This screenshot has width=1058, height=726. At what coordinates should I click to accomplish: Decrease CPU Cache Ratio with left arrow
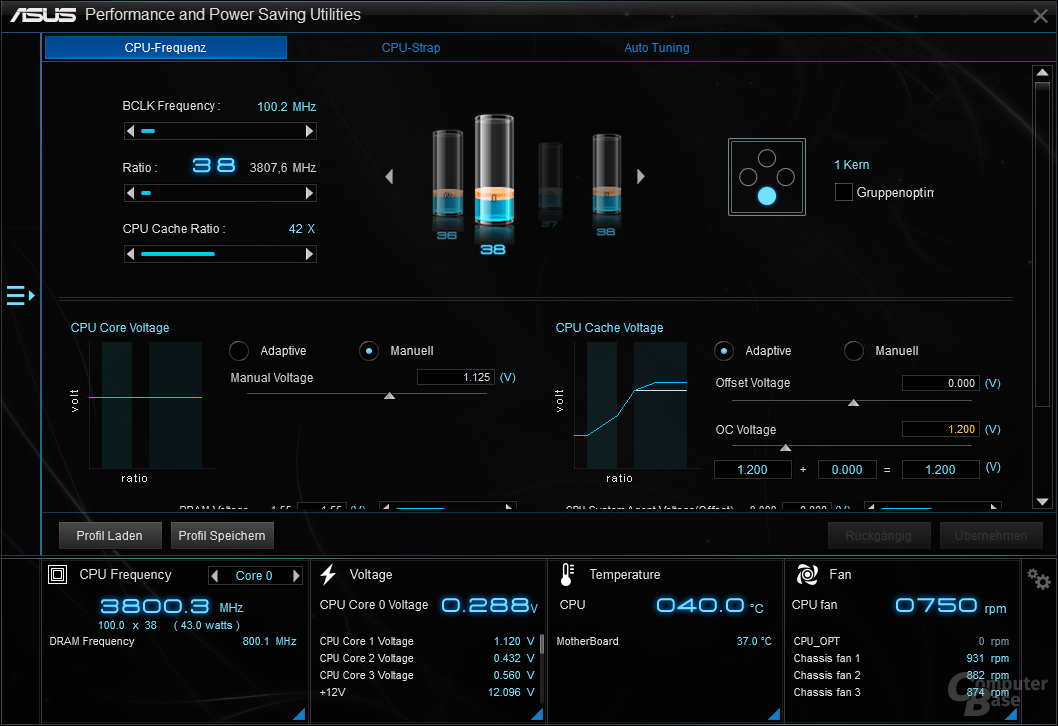tap(130, 254)
